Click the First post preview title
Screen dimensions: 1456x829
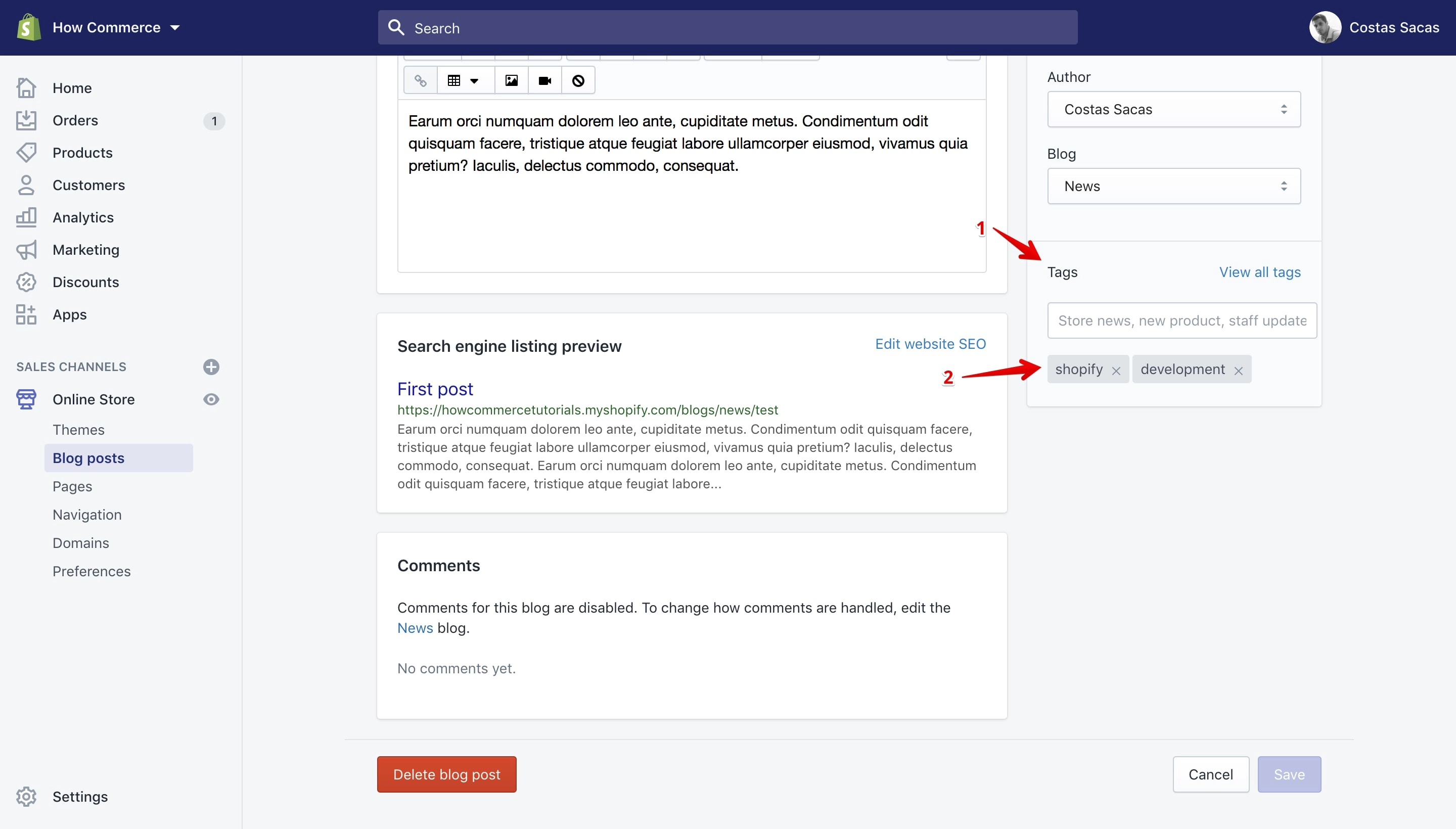[x=435, y=389]
